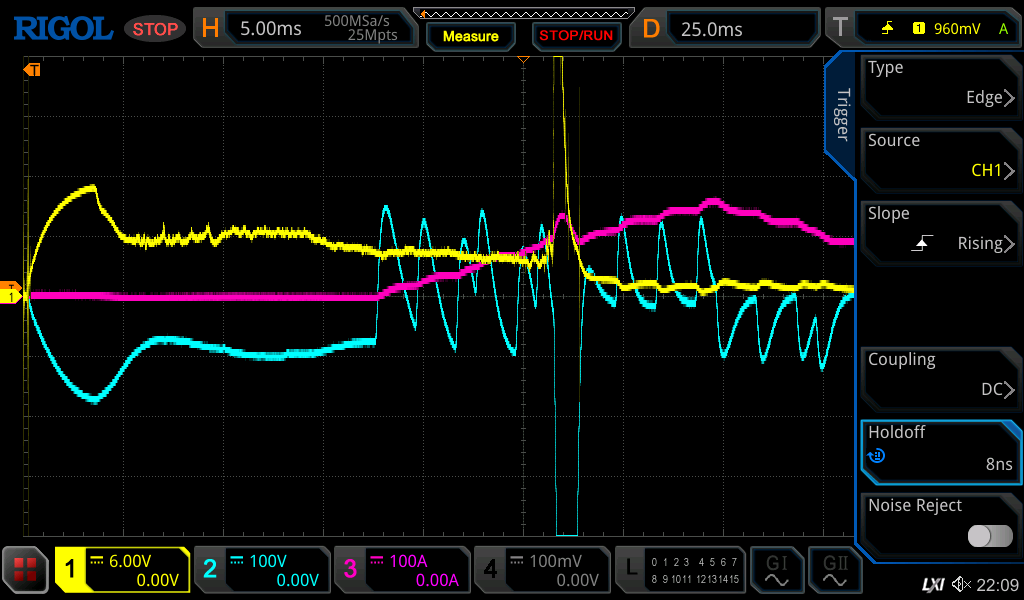Enable channel 4 100mV trace
1024x600 pixels.
pos(541,570)
